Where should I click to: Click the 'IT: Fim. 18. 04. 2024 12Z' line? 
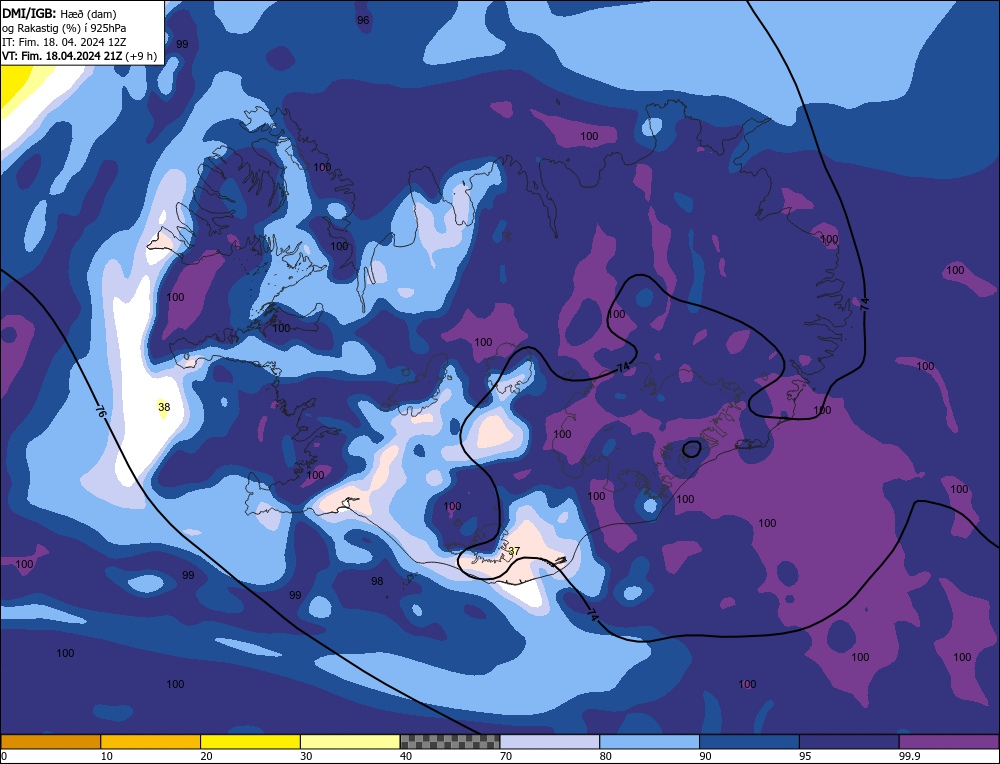(64, 42)
